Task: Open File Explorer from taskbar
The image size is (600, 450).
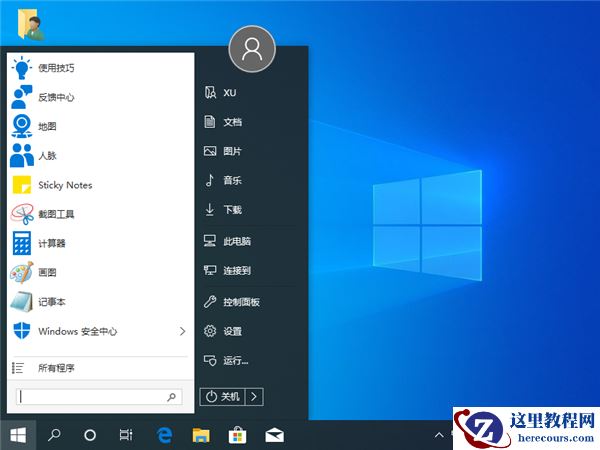Action: point(201,435)
